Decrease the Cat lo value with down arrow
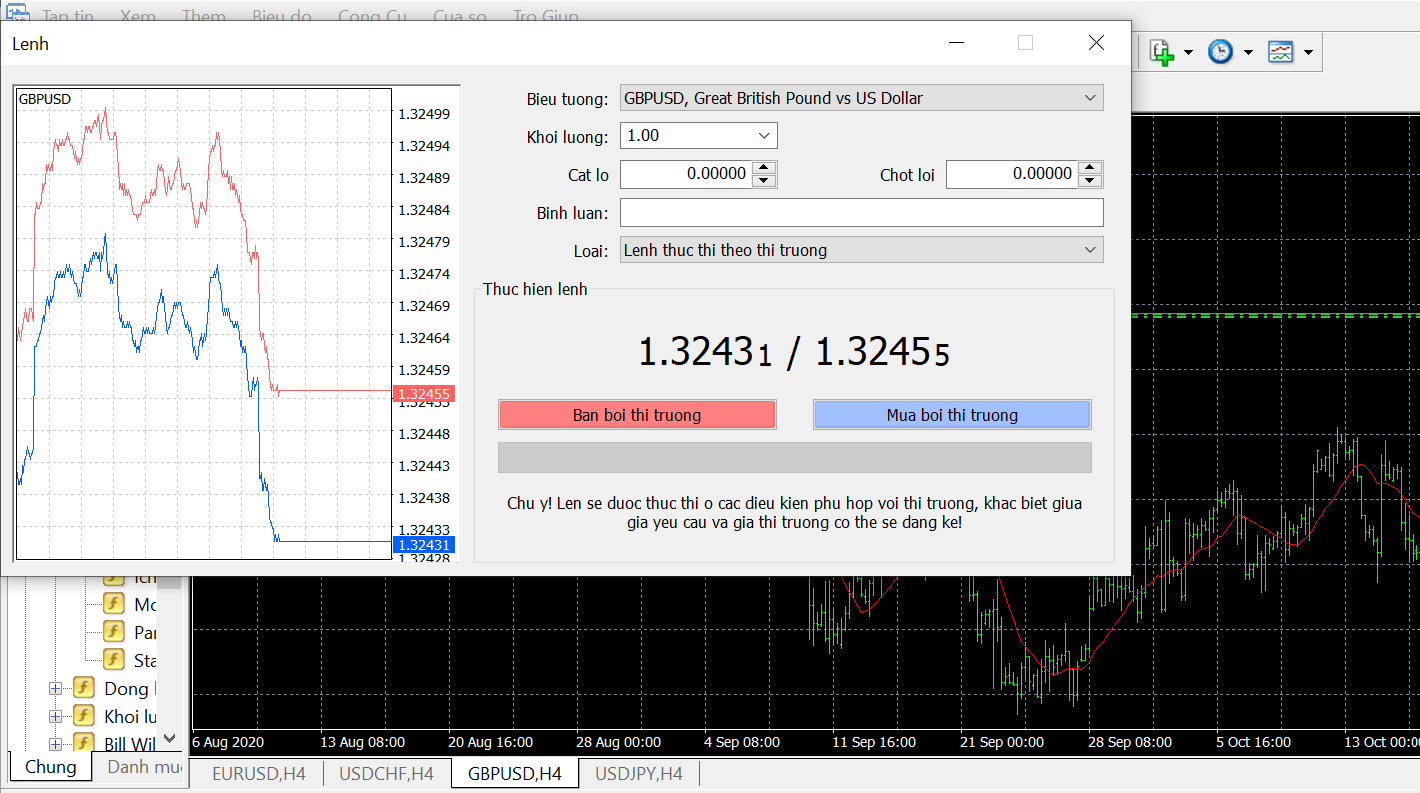1420x793 pixels. (x=764, y=180)
